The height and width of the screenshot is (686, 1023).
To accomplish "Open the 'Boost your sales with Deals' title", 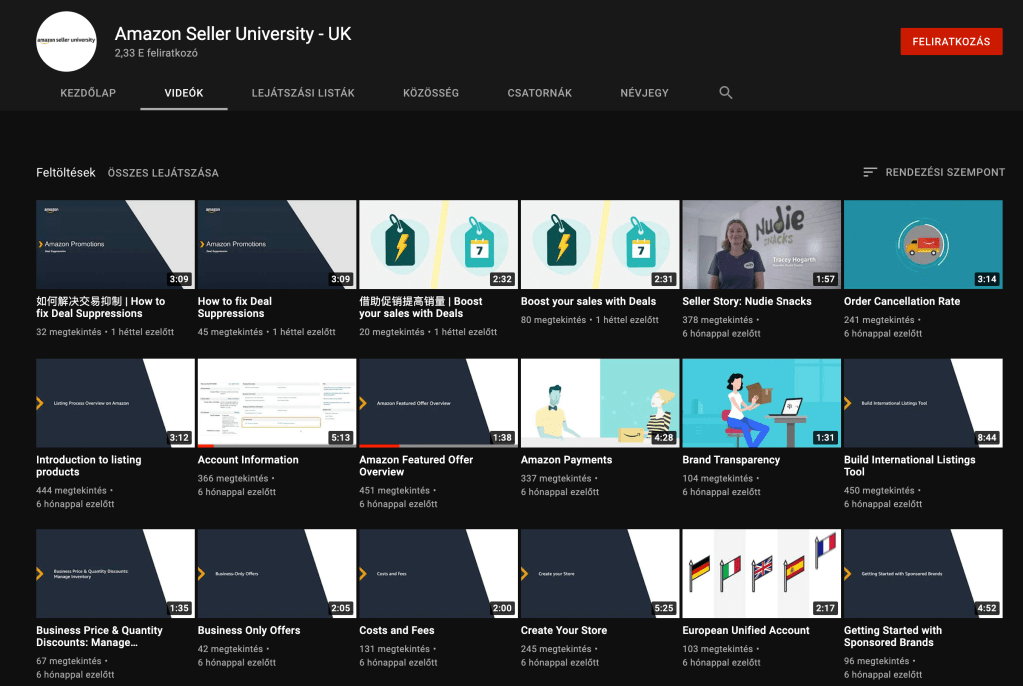I will tap(588, 301).
